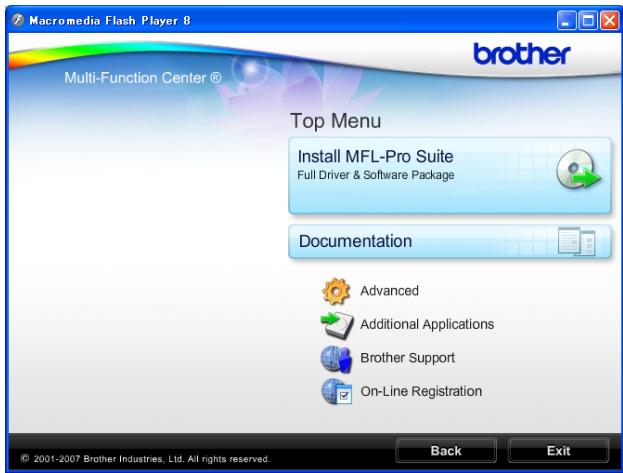Click the Install MFL-Pro Suite button
This screenshot has width=623, height=473.
tap(450, 175)
